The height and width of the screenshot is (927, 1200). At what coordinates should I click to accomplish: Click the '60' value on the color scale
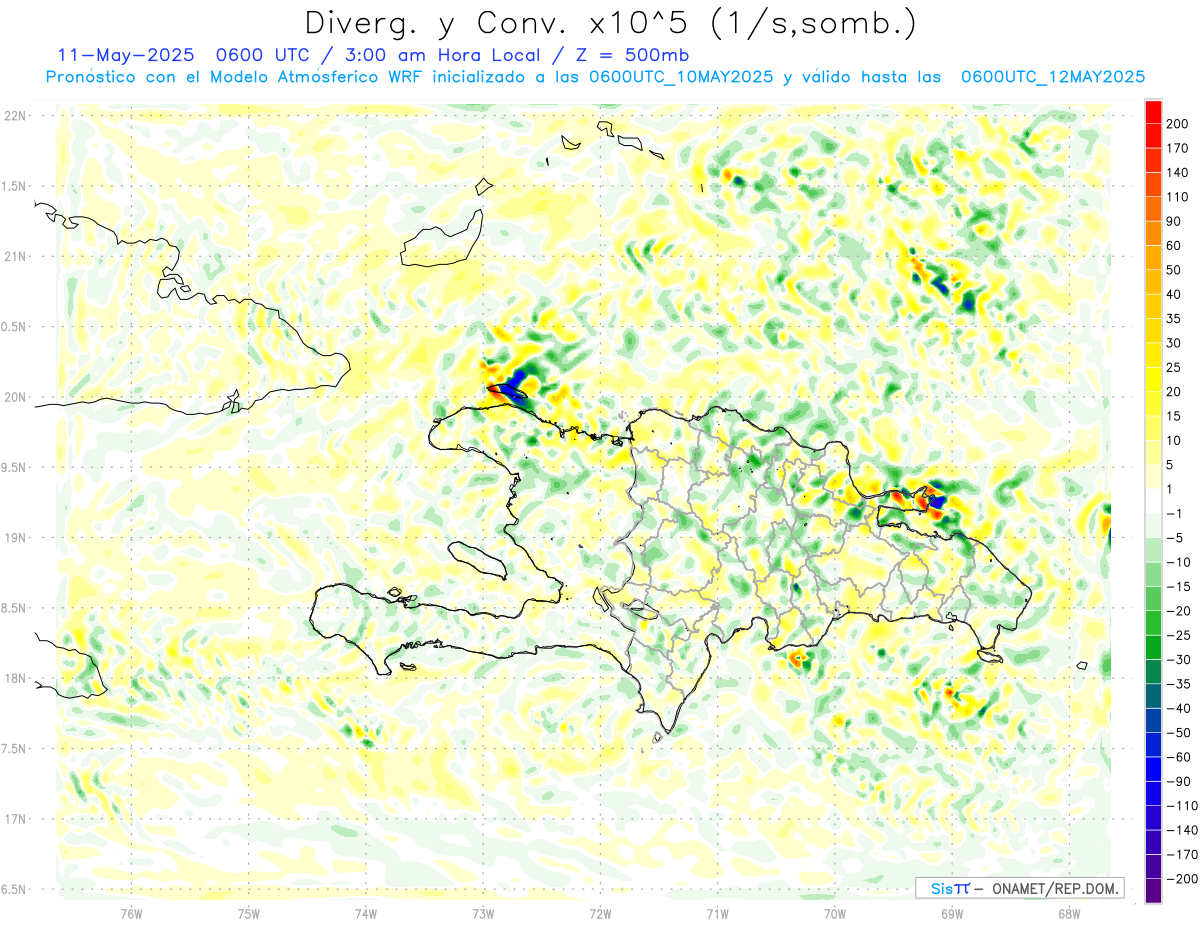(1174, 246)
